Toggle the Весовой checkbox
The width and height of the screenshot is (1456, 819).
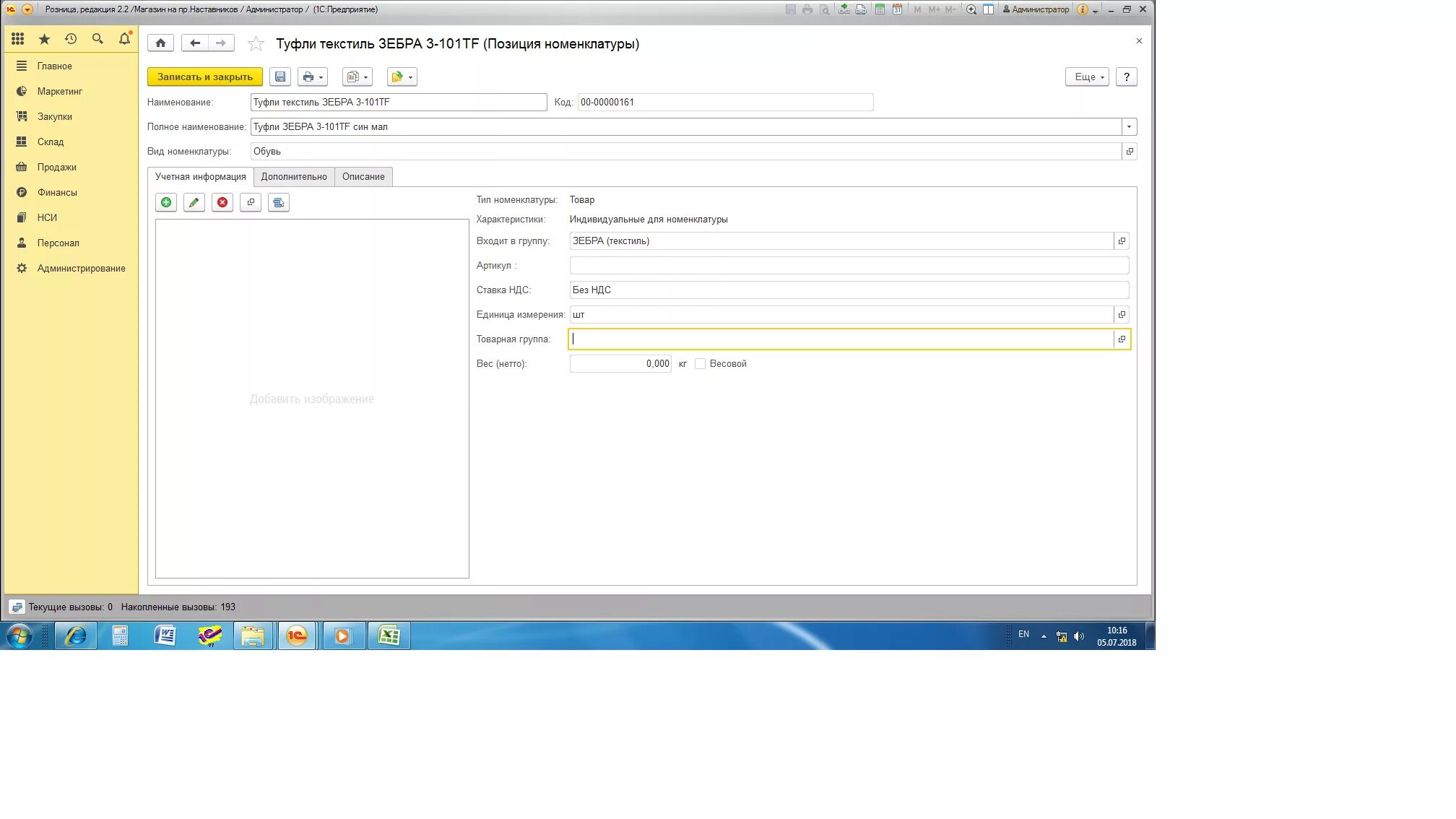pyautogui.click(x=700, y=364)
